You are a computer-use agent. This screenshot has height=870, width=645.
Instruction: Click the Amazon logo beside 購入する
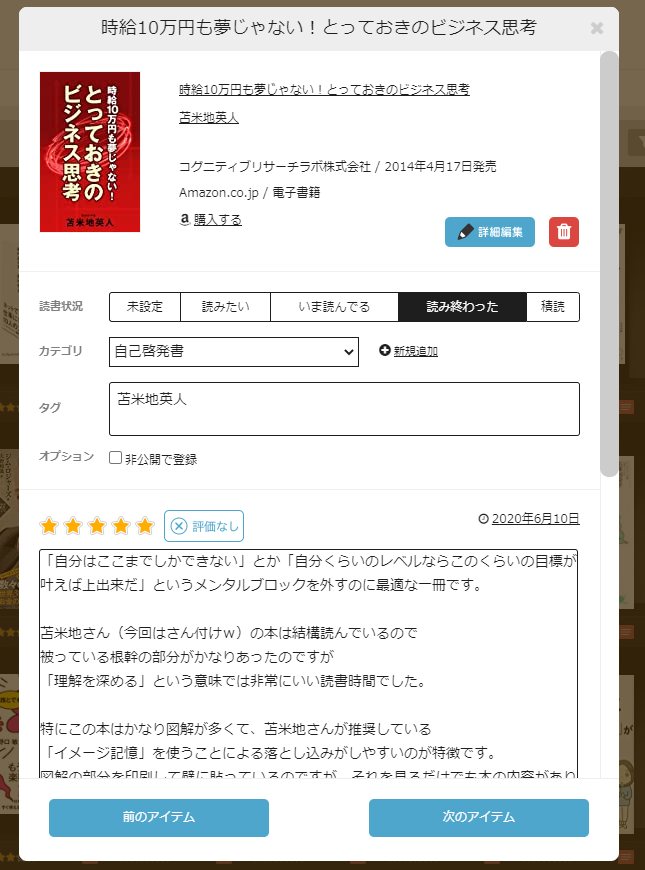[185, 219]
